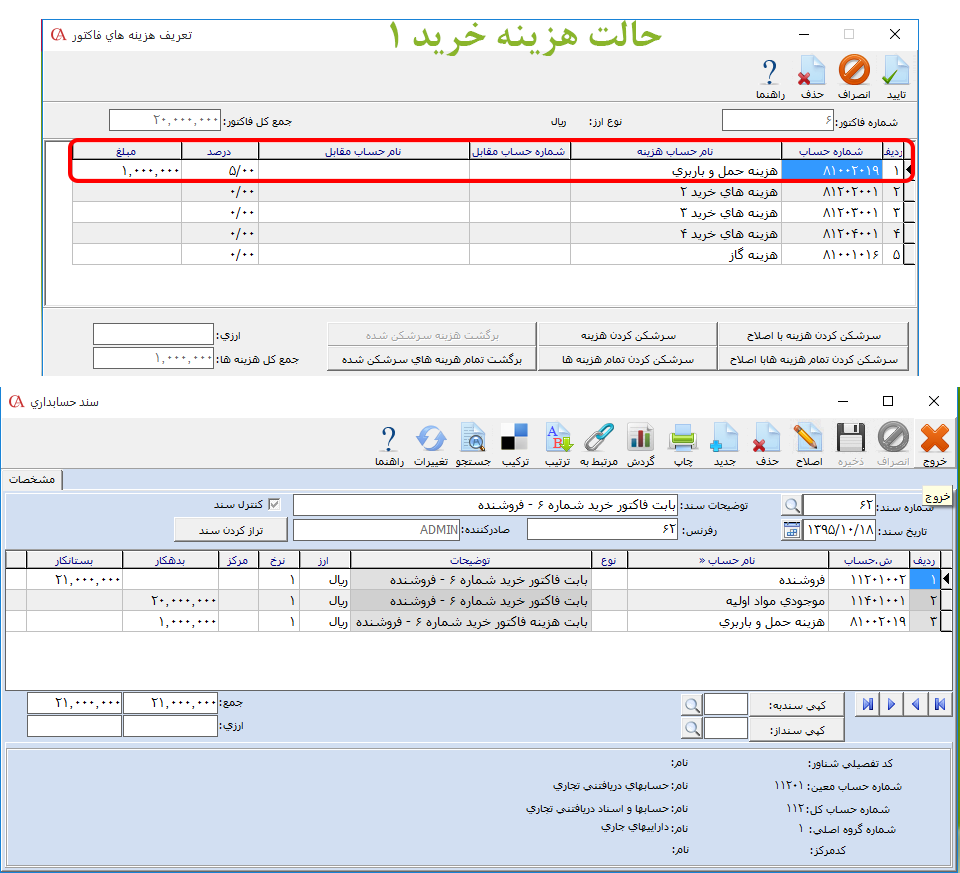960x873 pixels.
Task: Click the Apportion expense (سرشکن کردن هزینه) button
Action: [627, 334]
